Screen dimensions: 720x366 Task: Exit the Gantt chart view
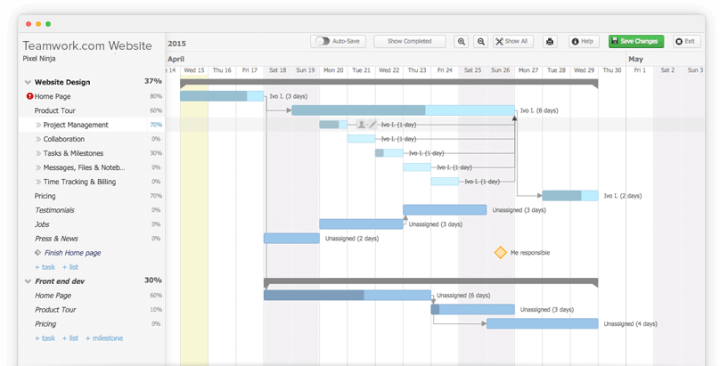pos(686,41)
